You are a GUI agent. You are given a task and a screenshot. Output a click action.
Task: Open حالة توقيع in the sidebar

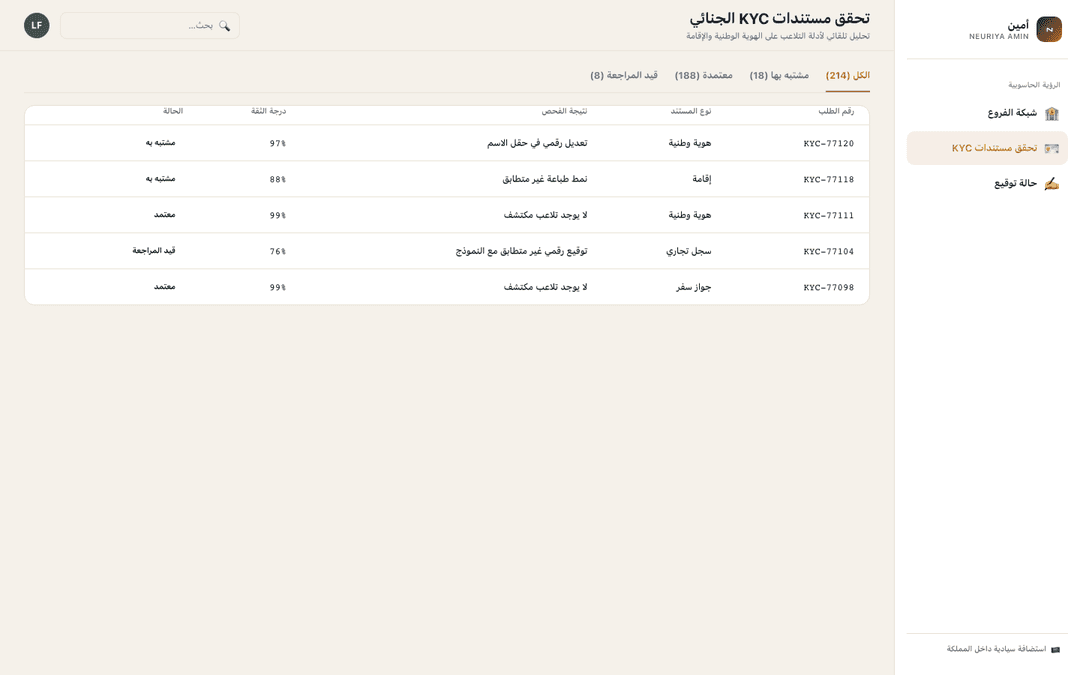(987, 183)
